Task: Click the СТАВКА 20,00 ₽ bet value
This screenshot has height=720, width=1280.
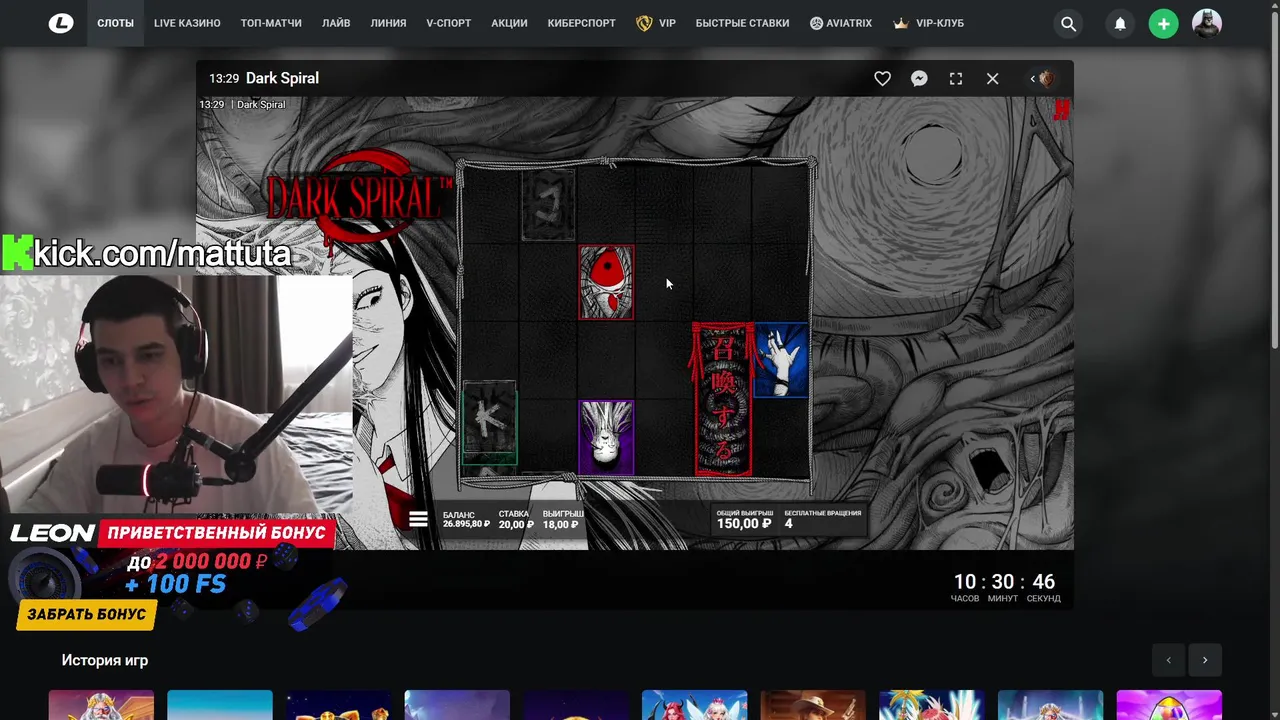Action: pyautogui.click(x=515, y=519)
